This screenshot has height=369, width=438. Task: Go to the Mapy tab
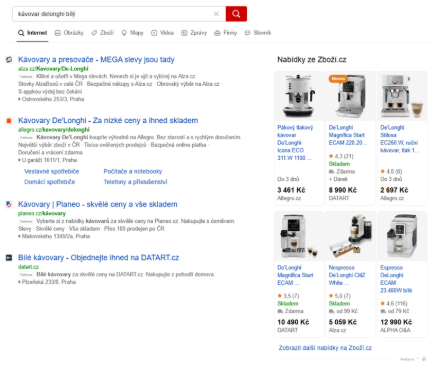click(x=132, y=33)
